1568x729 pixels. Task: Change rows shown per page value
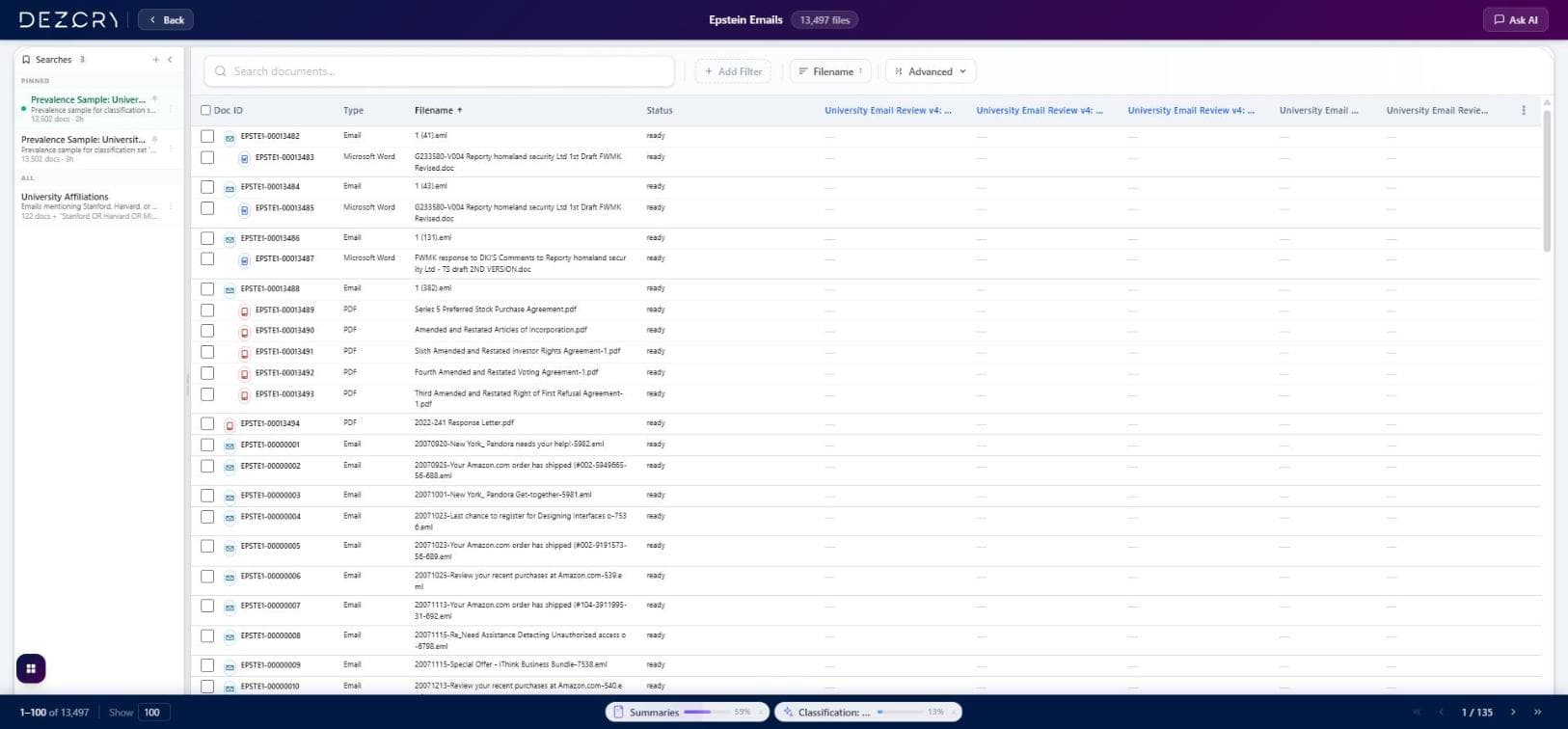pos(153,712)
